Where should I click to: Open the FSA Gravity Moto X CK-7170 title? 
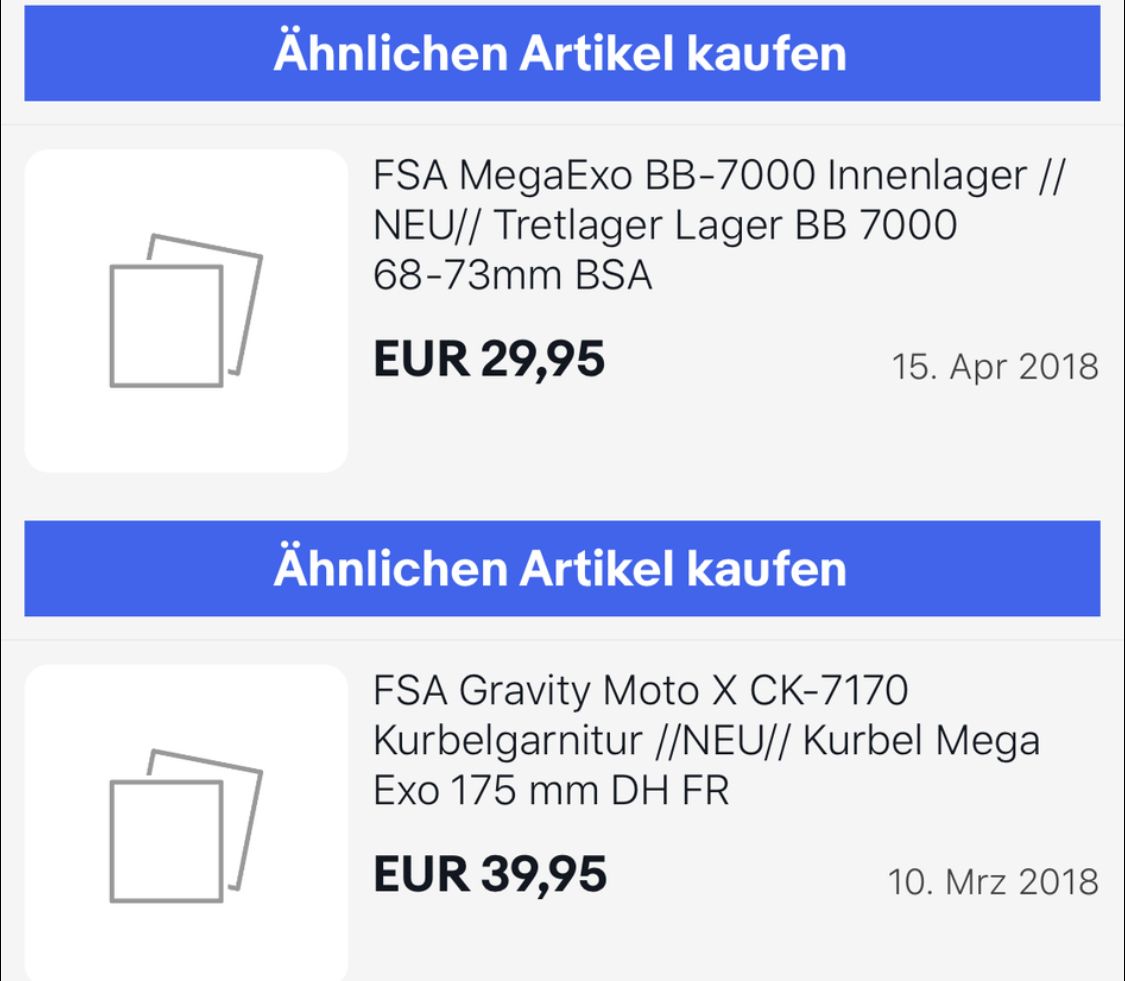pos(640,692)
